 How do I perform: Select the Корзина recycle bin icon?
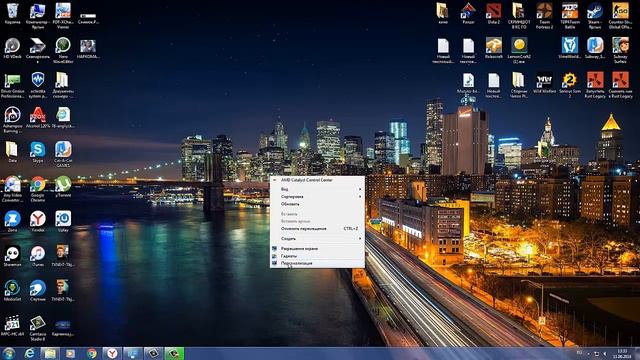pyautogui.click(x=12, y=14)
